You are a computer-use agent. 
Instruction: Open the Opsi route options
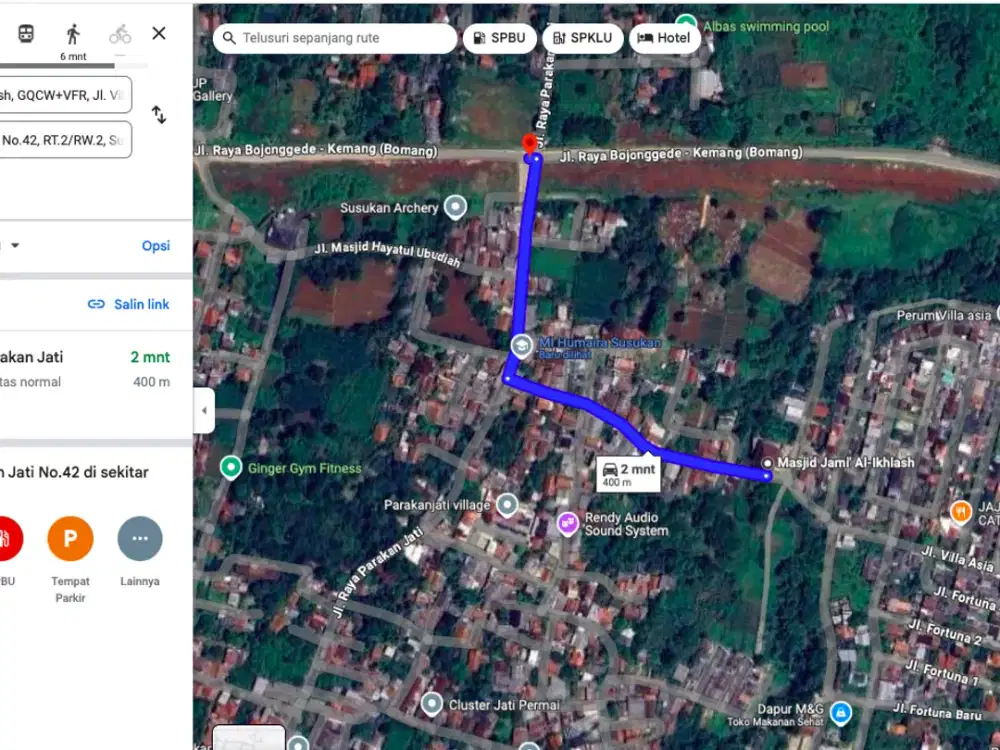point(155,246)
